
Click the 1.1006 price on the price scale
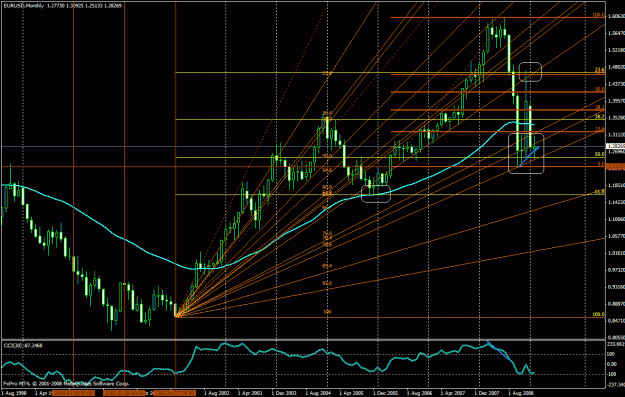coord(616,219)
